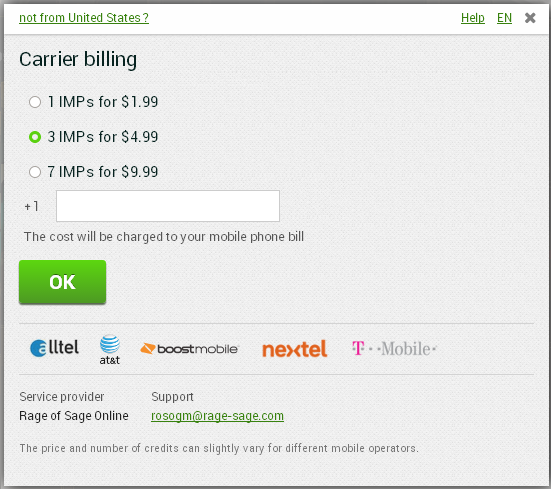Click the T-Mobile logo

coord(394,349)
